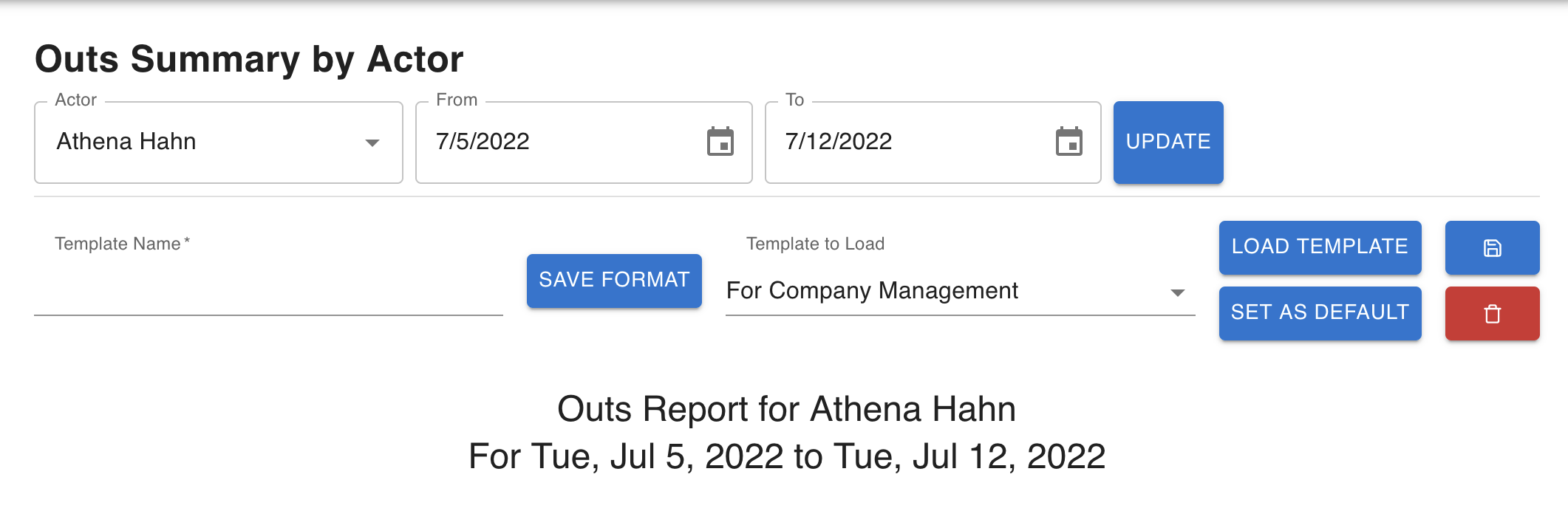This screenshot has width=1568, height=511.
Task: Focus the Template Name text field
Action: click(x=268, y=292)
